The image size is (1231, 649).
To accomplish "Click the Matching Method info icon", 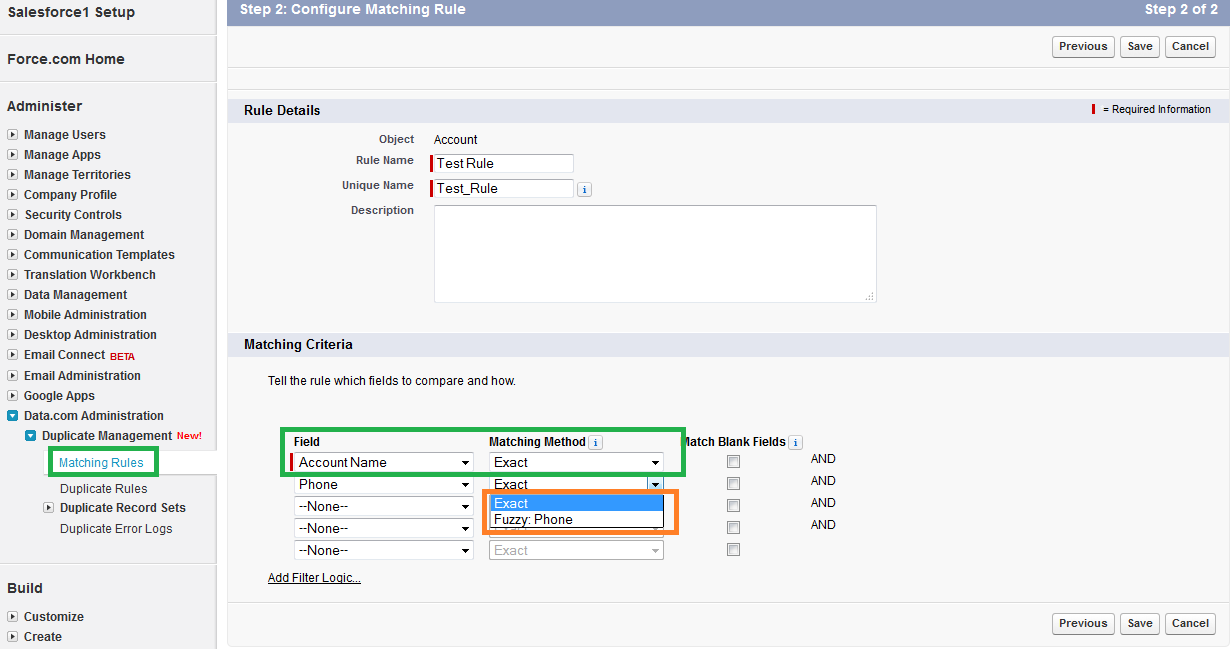I will point(595,442).
